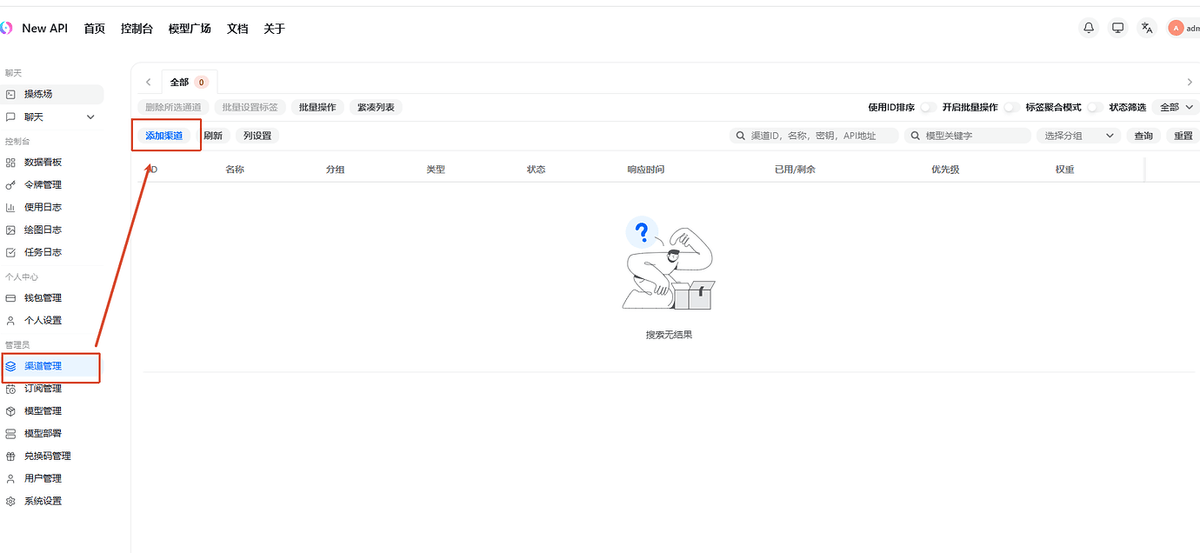This screenshot has height=553, width=1200.
Task: Toggle the 标签聚合模式 switch
Action: click(1095, 107)
